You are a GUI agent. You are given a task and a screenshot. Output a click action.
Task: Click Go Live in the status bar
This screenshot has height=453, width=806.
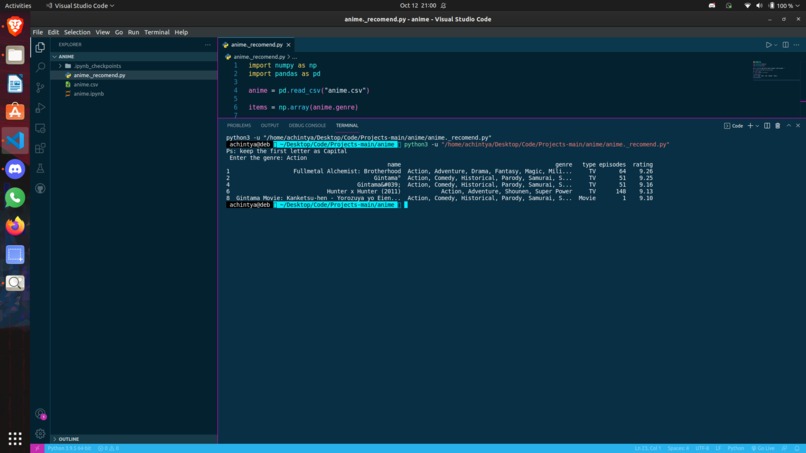pos(763,448)
